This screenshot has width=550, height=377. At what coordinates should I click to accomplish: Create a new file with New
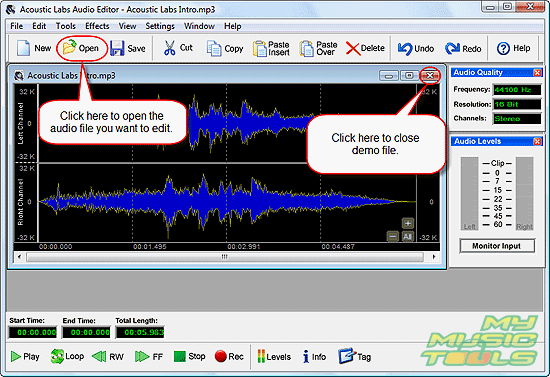pos(34,48)
